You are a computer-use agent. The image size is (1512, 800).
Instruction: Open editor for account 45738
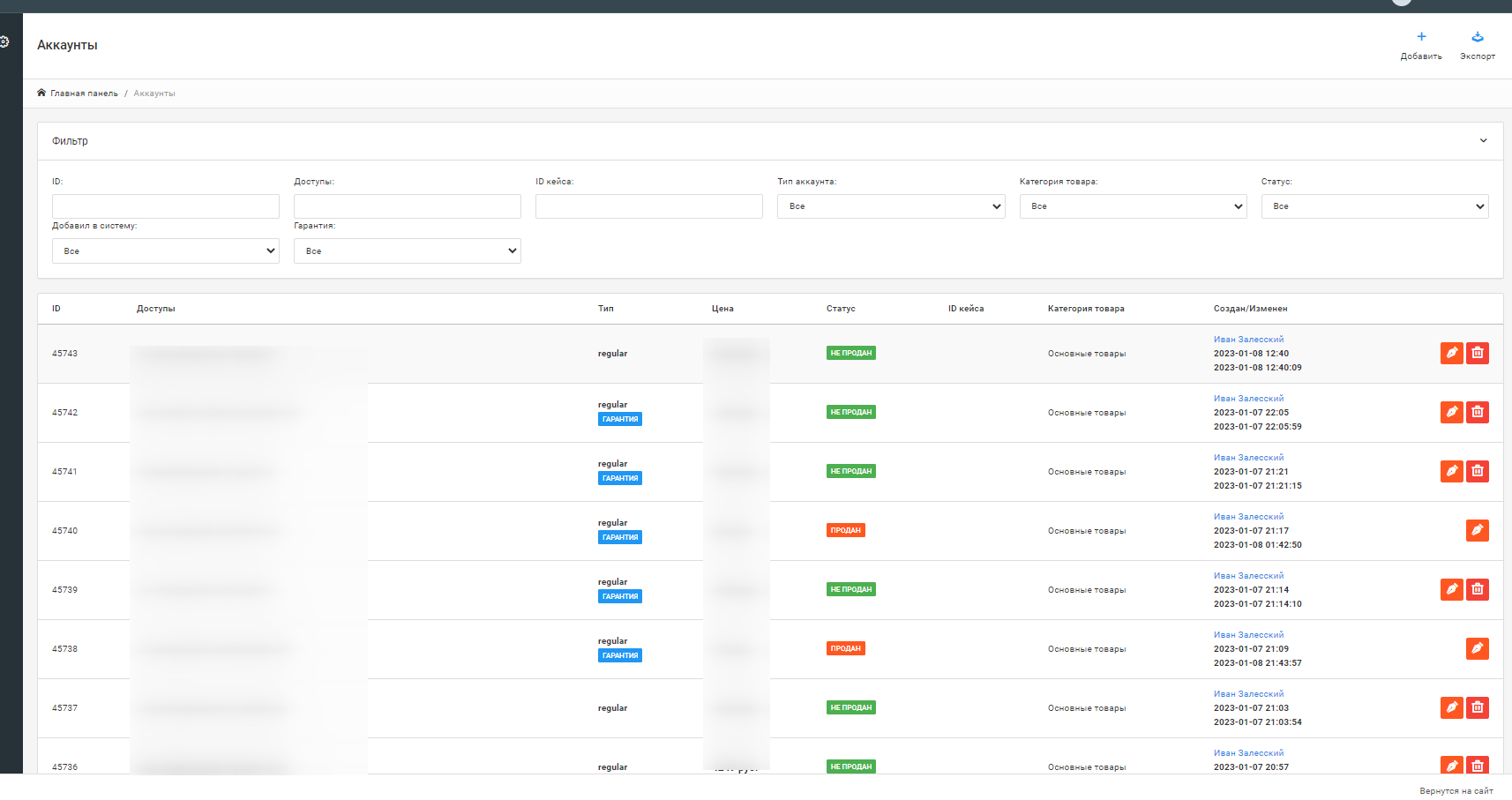[1477, 648]
